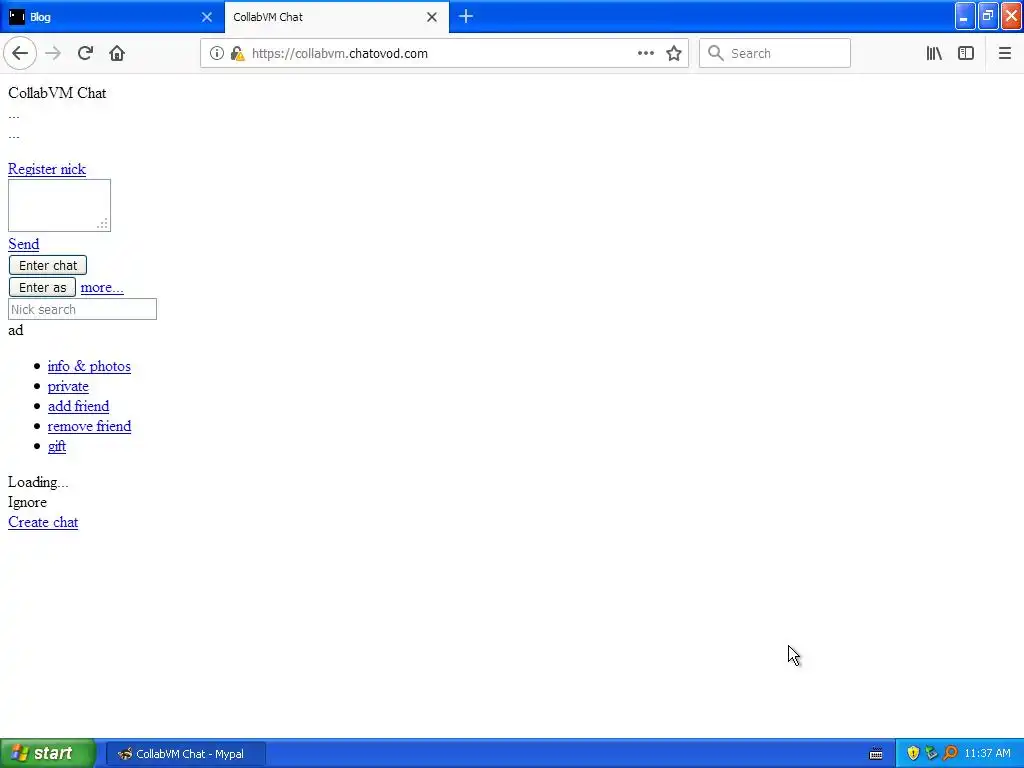Viewport: 1024px width, 768px height.
Task: Click the orange magnifier tray icon
Action: pos(950,754)
